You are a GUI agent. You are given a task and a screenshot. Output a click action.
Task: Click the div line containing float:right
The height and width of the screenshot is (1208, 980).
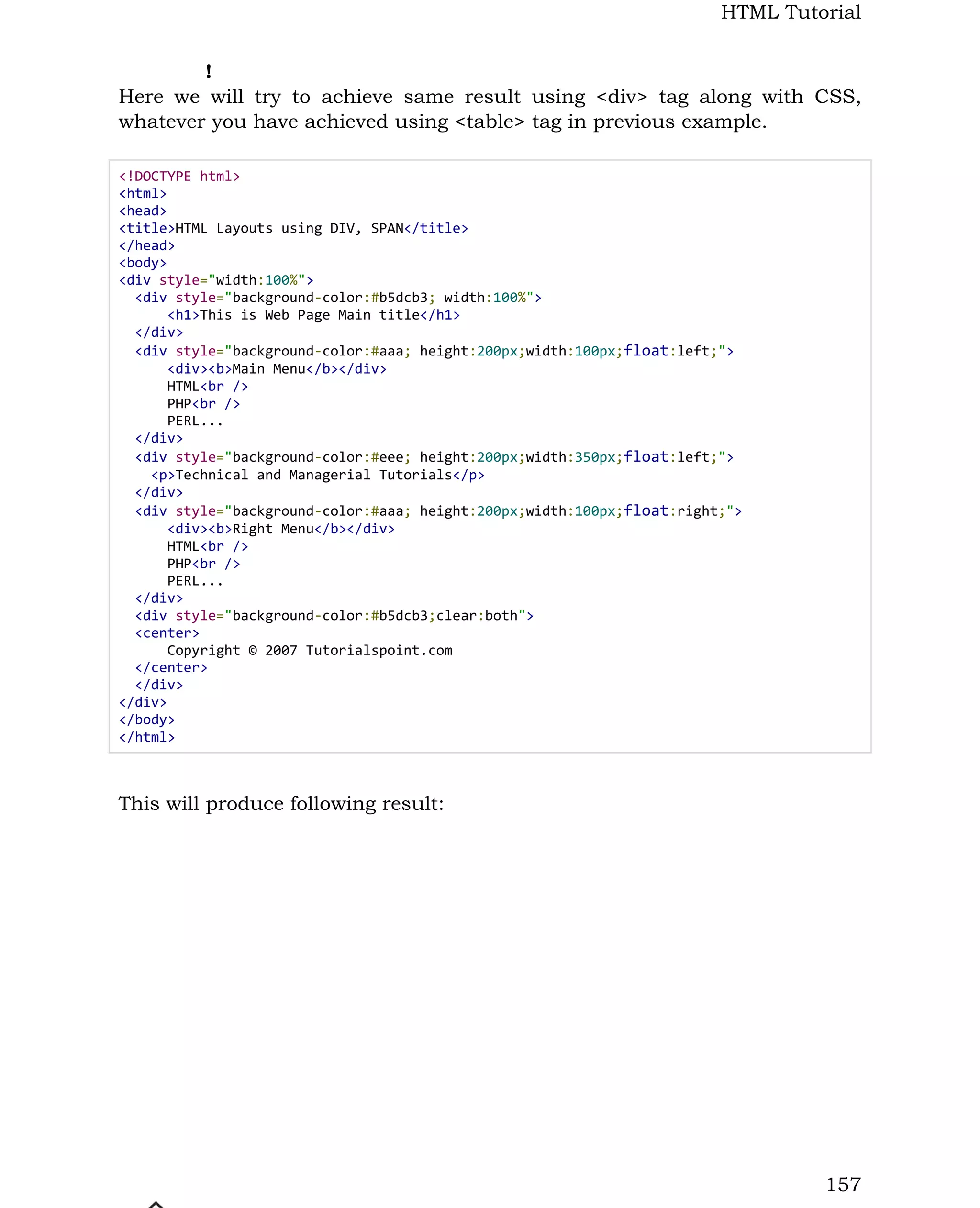(439, 511)
